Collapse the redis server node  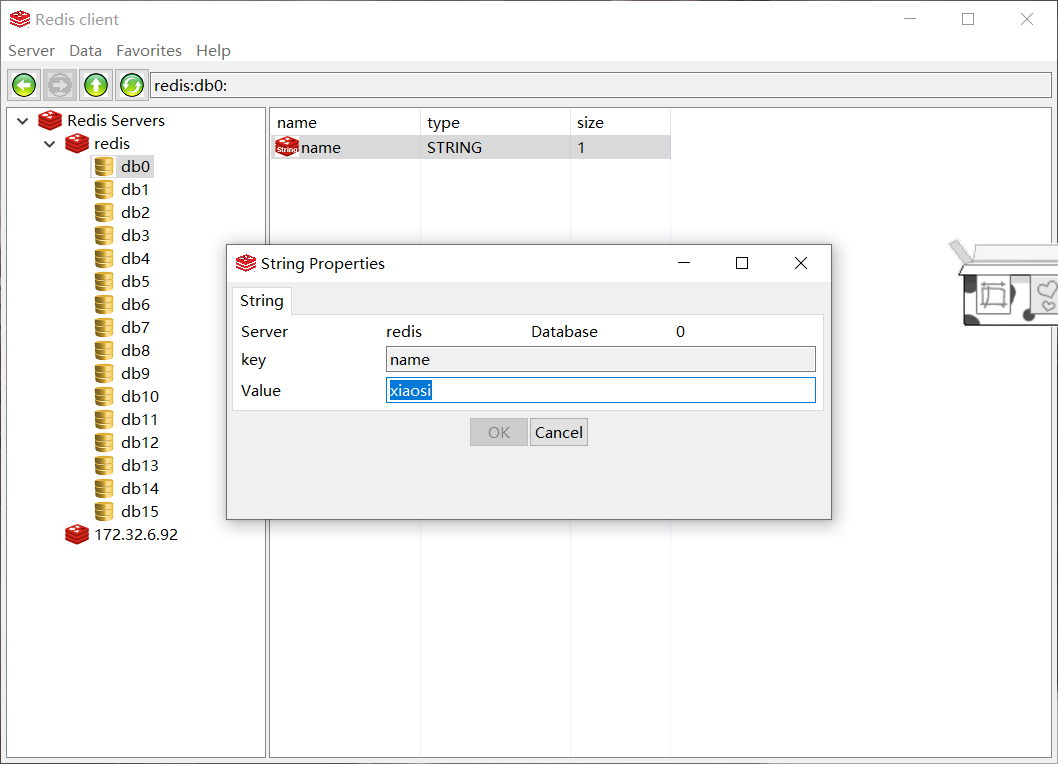tap(50, 144)
